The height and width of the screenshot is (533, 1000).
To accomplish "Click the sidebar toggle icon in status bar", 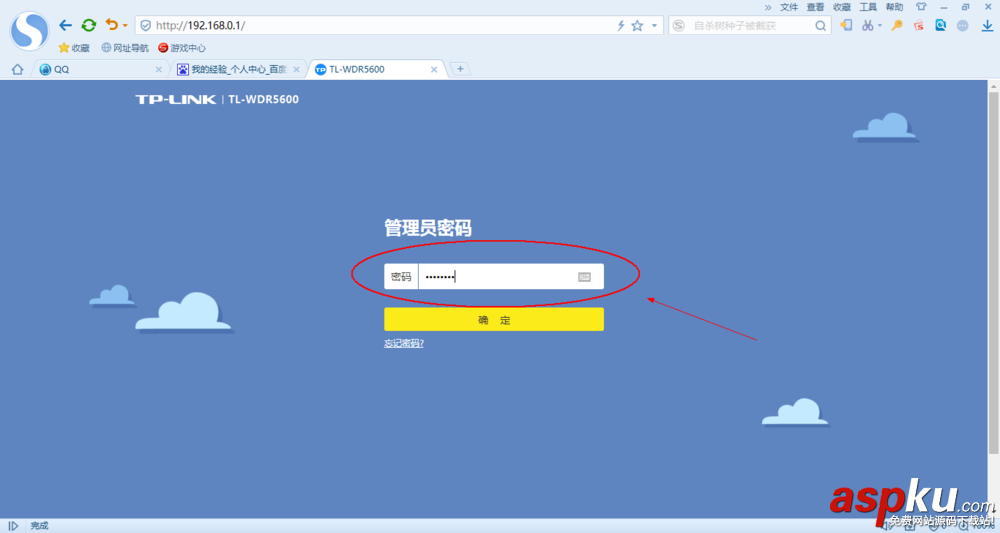I will tap(13, 525).
